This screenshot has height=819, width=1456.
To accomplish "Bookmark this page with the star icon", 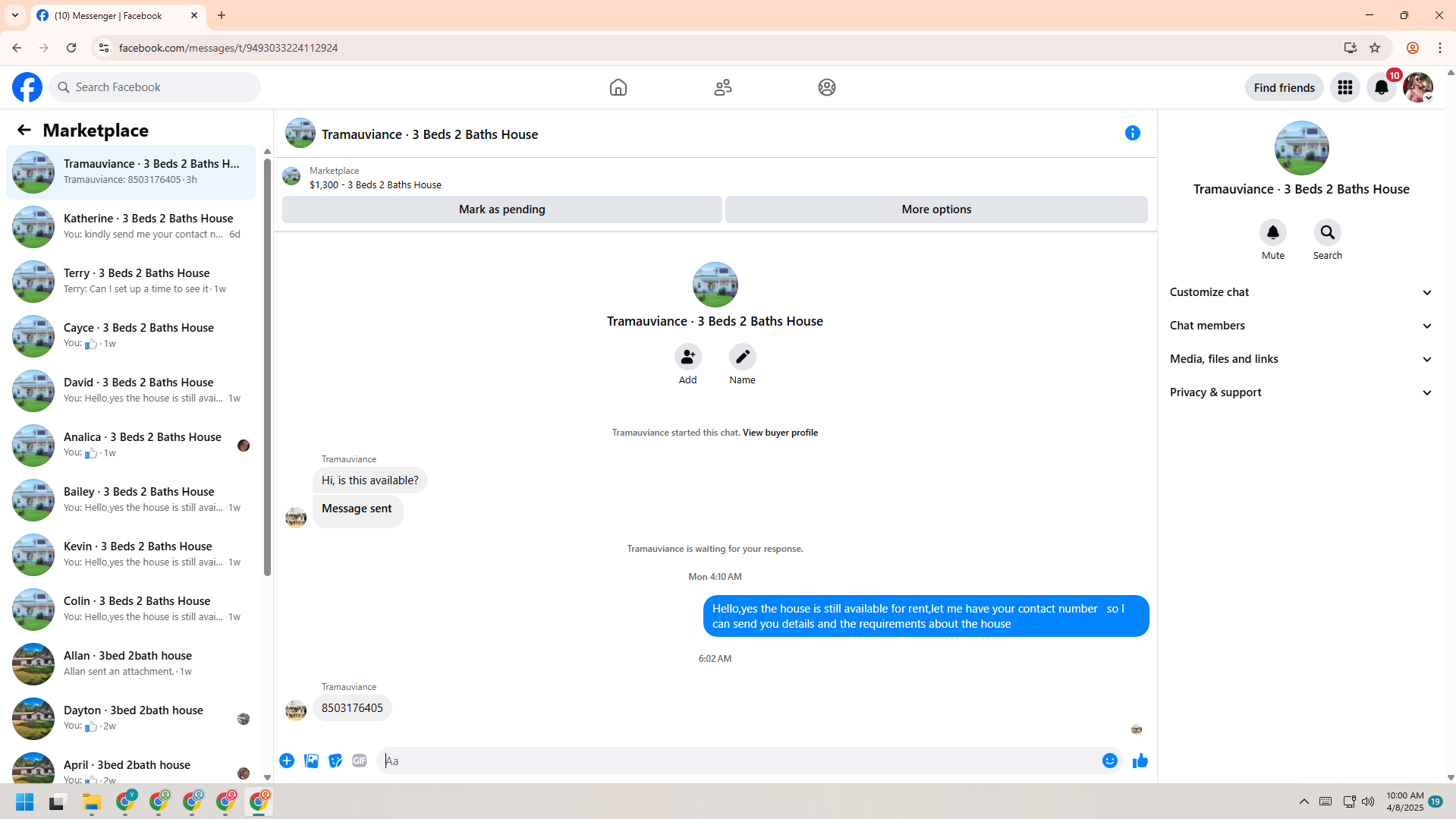I will 1375,48.
